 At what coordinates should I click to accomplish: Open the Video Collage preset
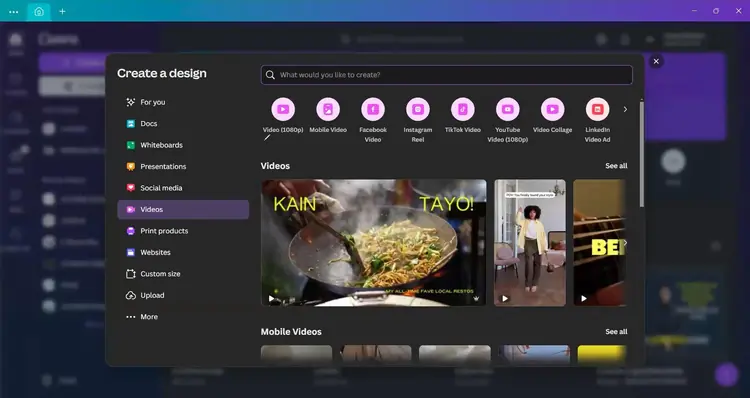pos(552,110)
